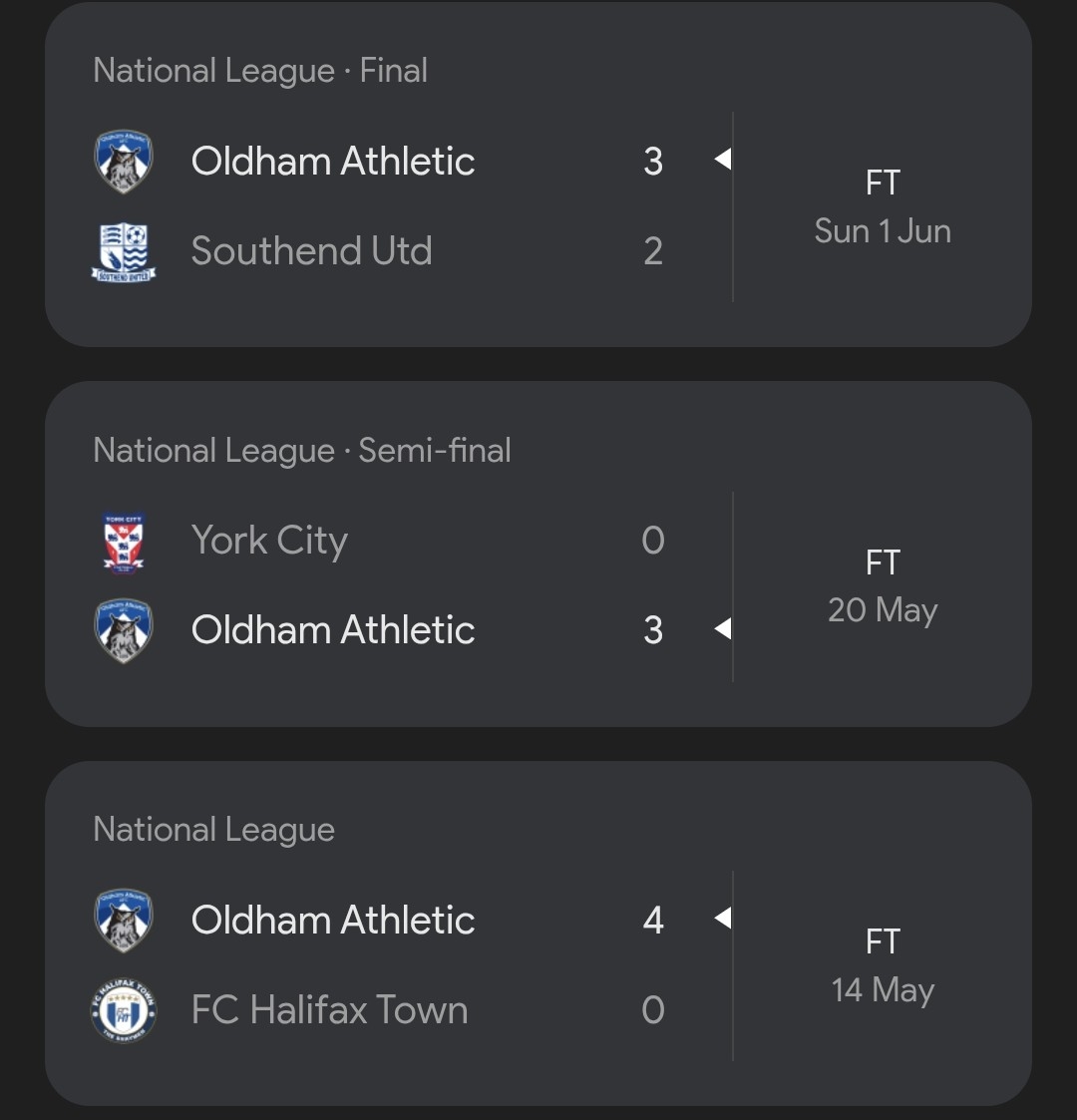Click winner arrow beside Oldham's Final score
Screen dimensions: 1077x1120
tap(723, 159)
